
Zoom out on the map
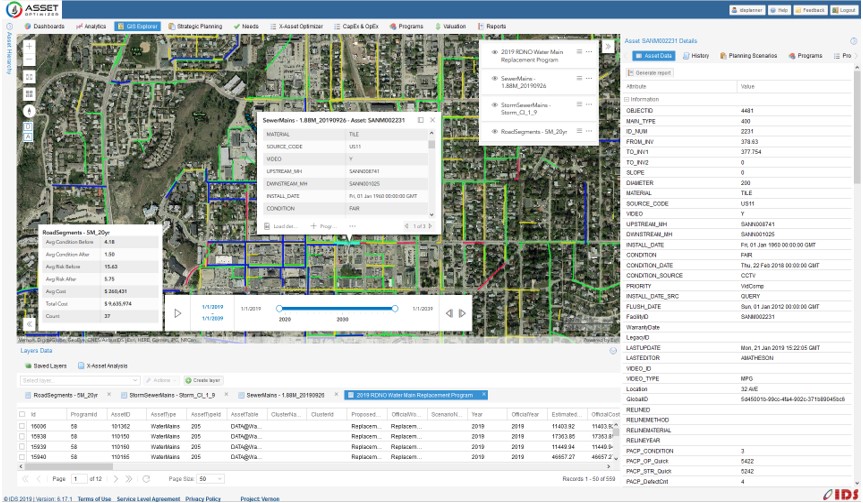pyautogui.click(x=28, y=61)
